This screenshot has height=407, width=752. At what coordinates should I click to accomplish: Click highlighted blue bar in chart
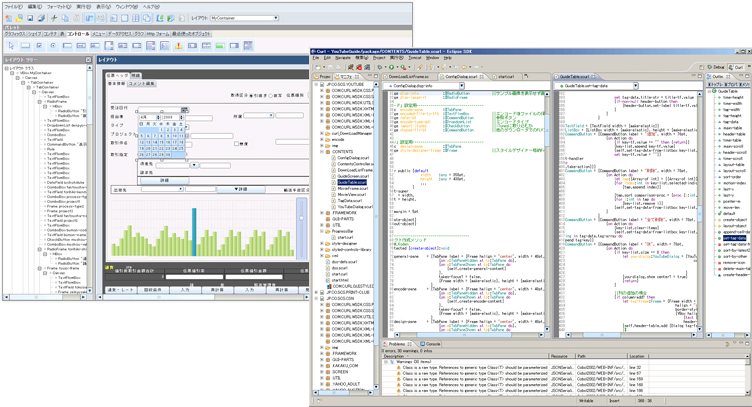[x=194, y=232]
